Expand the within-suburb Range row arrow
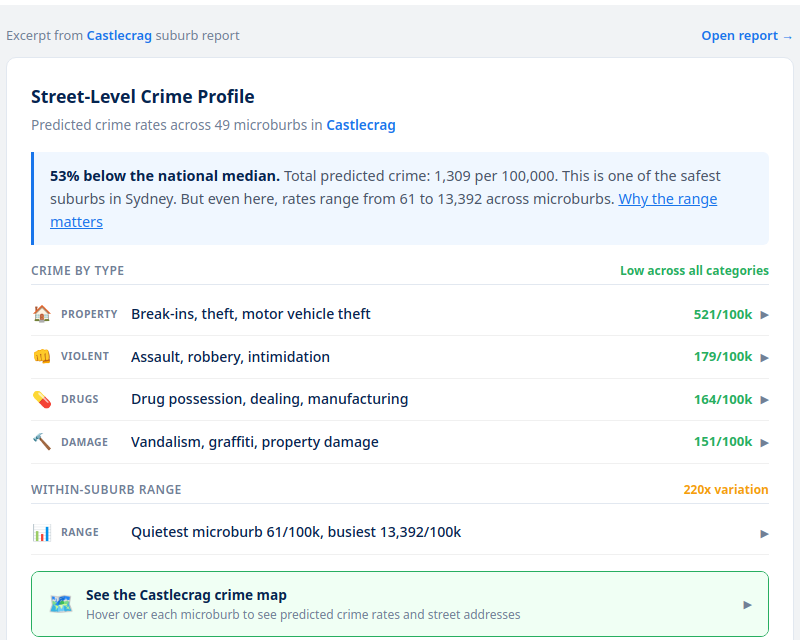 point(764,534)
